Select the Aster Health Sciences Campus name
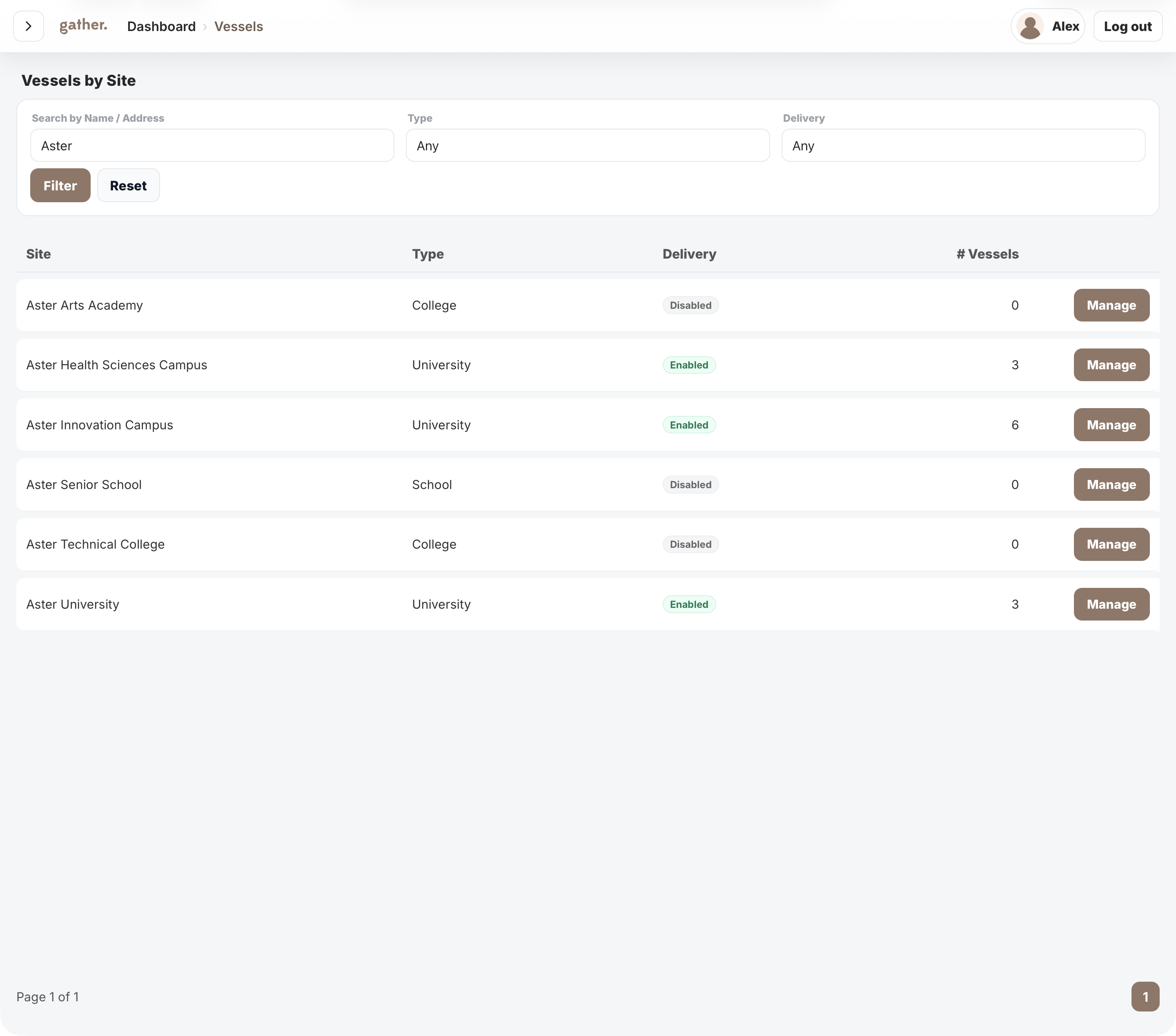Screen dimensions: 1176x1036 pyautogui.click(x=117, y=365)
